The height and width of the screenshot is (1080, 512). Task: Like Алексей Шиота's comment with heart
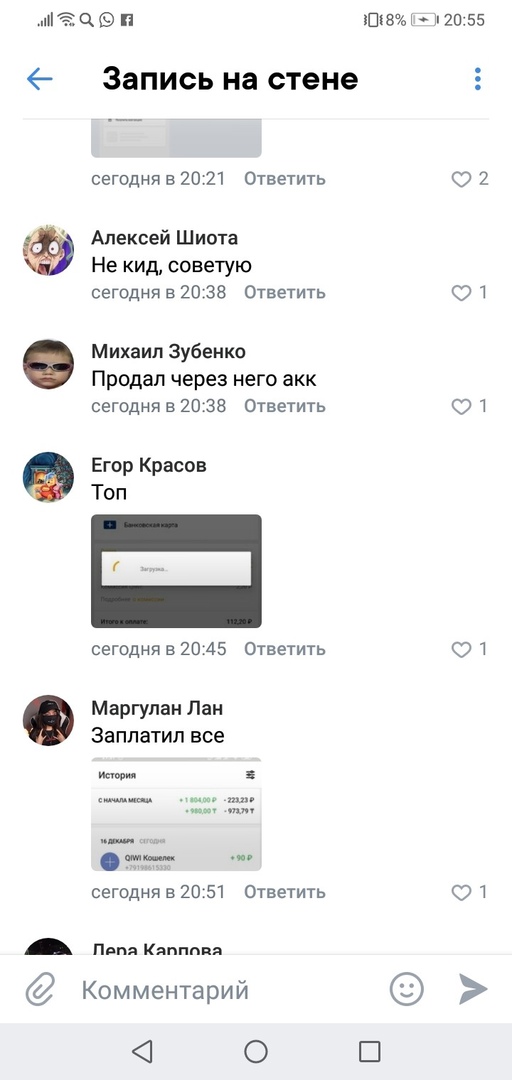coord(461,293)
